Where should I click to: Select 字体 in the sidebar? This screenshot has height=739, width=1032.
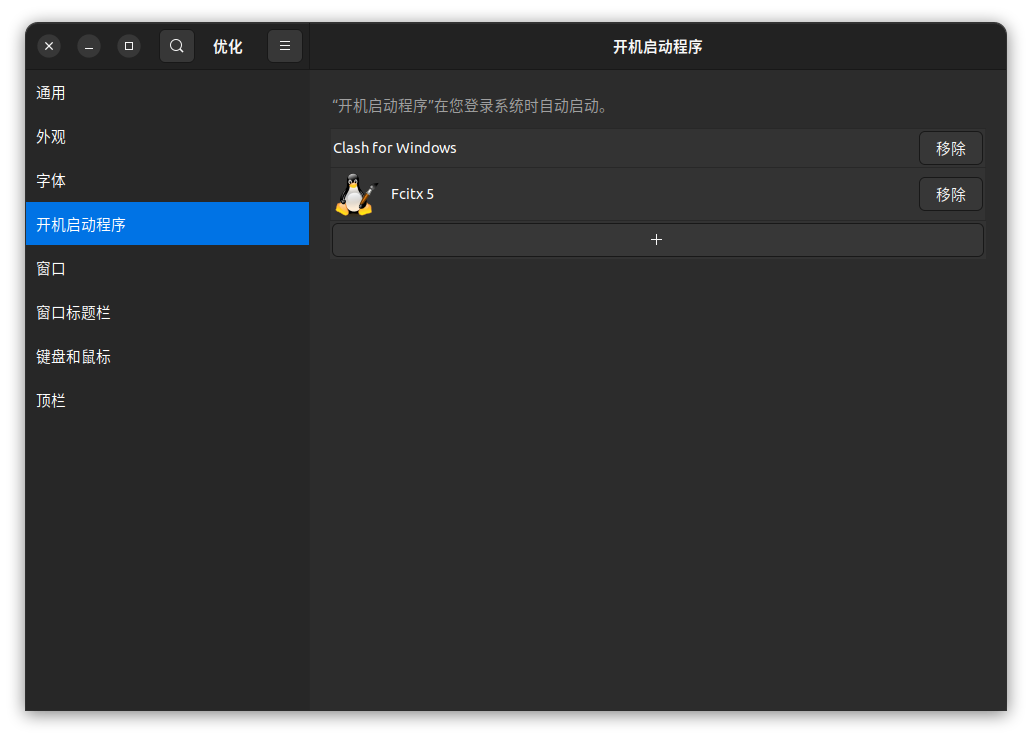pos(51,181)
